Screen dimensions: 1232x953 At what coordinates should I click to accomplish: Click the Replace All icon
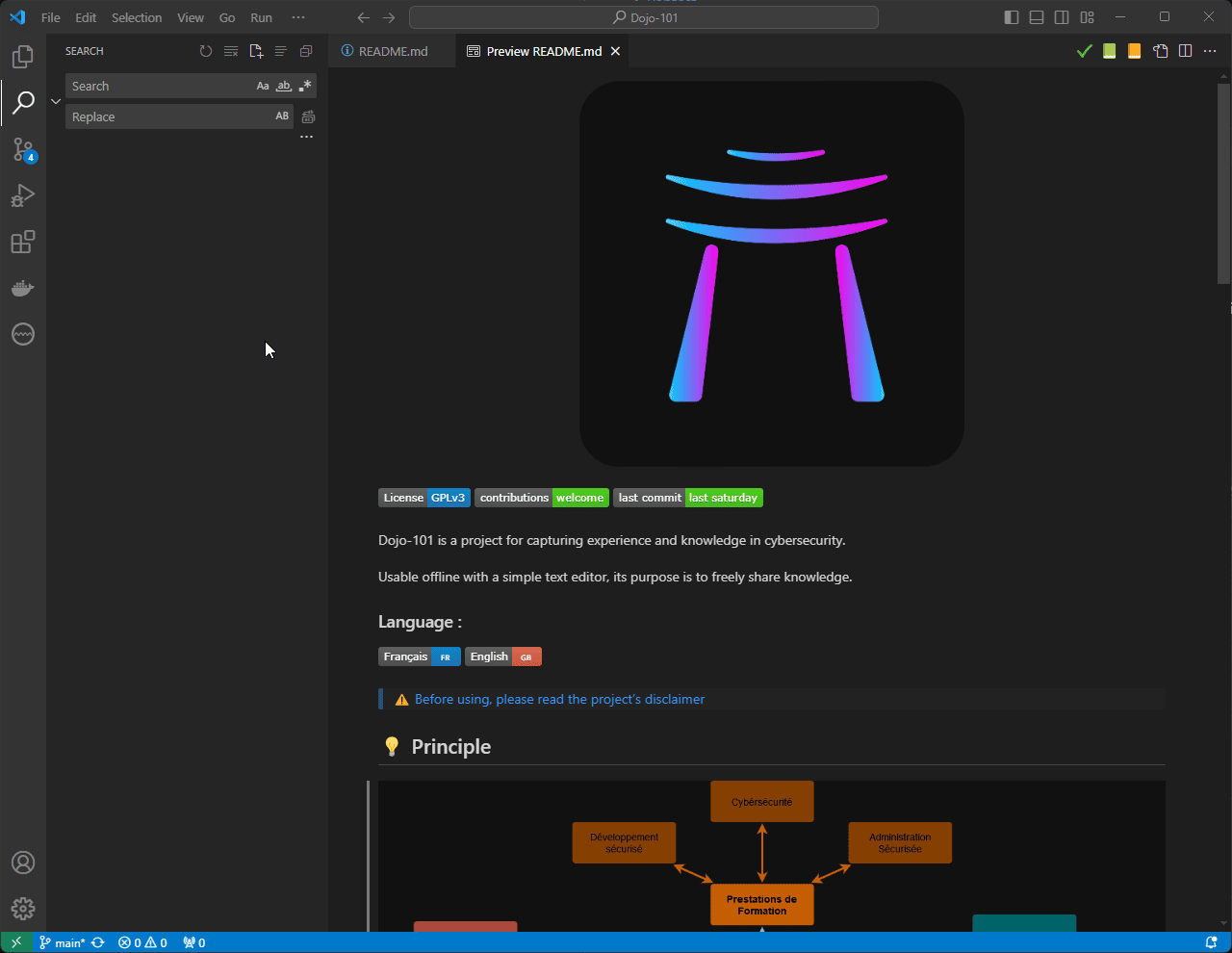click(308, 116)
